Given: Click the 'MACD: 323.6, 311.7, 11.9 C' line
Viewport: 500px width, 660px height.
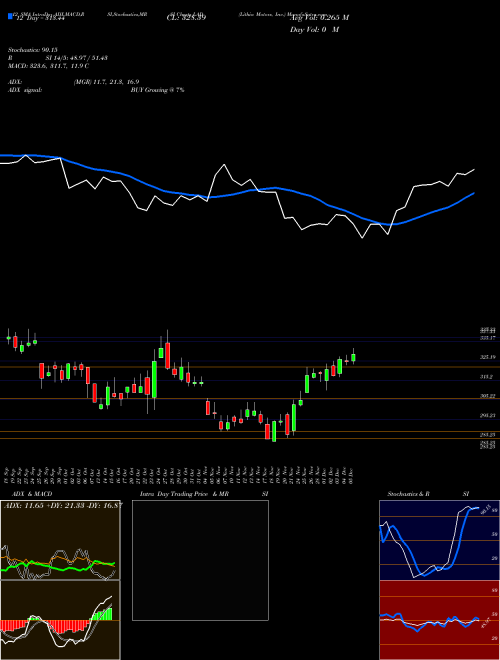Looking at the screenshot, I should [48, 66].
